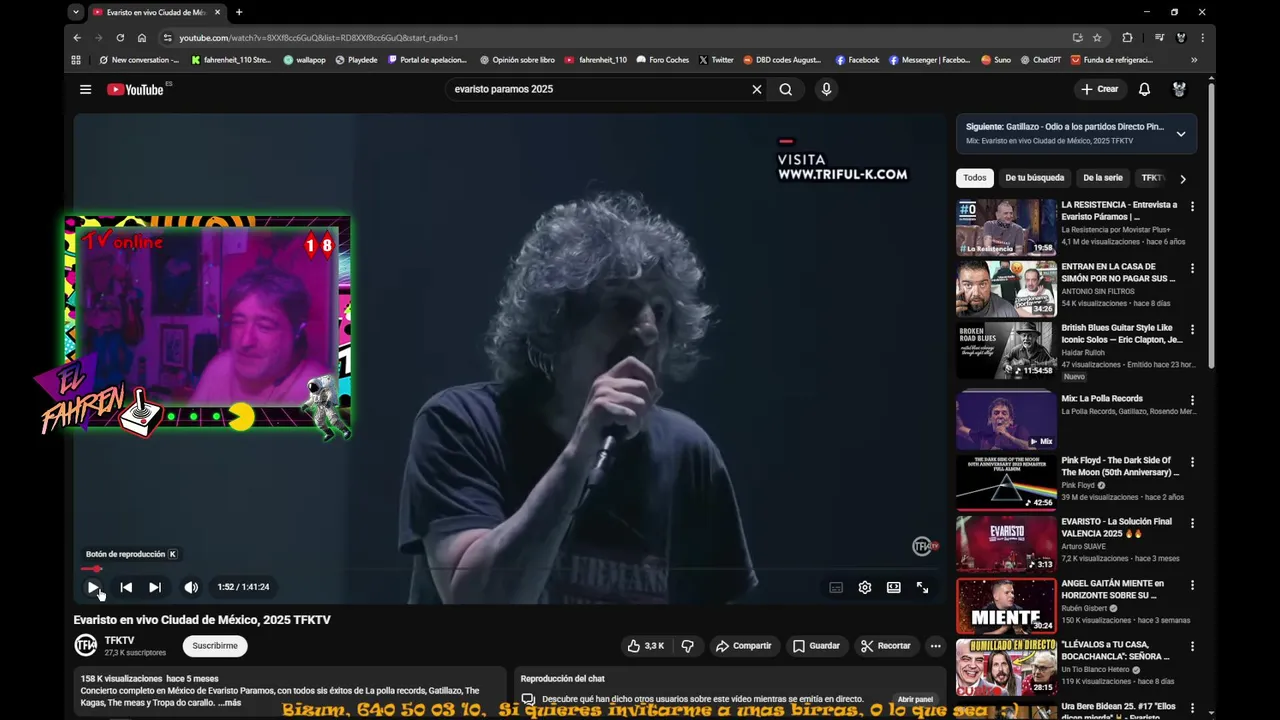Enter full screen mode
Viewport: 1280px width, 720px height.
pos(922,587)
